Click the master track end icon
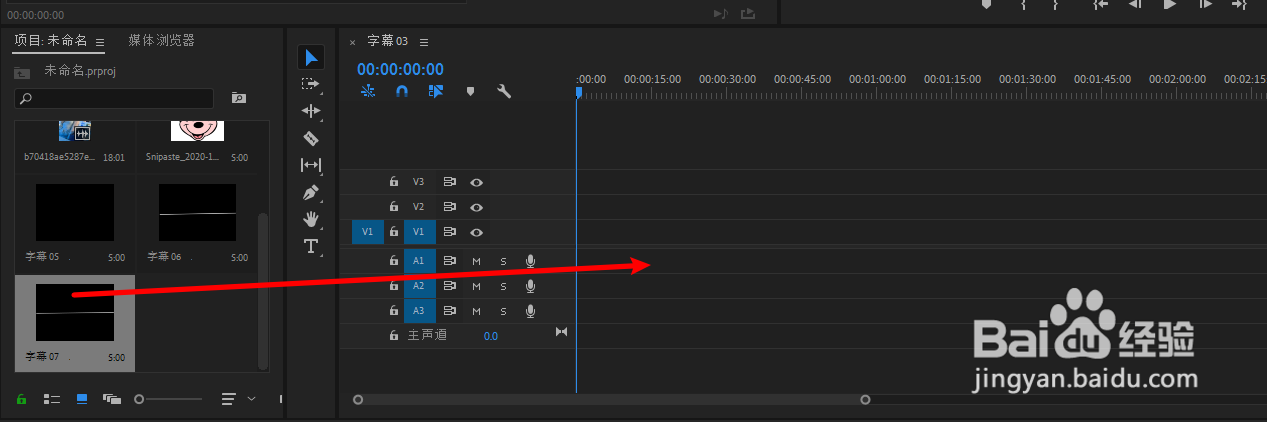Screen dimensions: 1267x422 click(561, 331)
